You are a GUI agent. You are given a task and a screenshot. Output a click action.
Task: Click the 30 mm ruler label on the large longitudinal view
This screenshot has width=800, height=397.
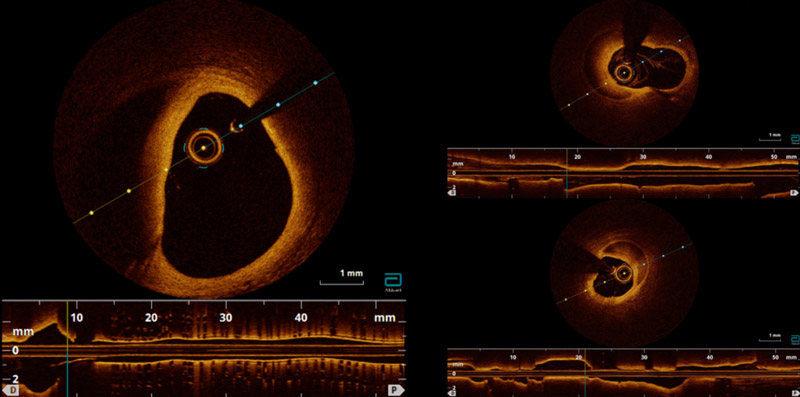click(x=226, y=317)
